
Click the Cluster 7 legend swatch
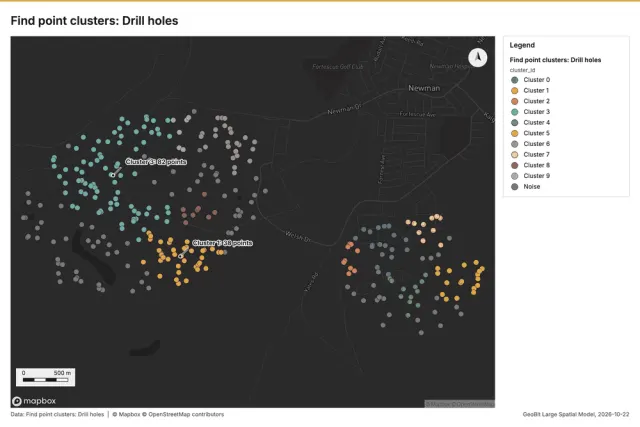pyautogui.click(x=515, y=155)
